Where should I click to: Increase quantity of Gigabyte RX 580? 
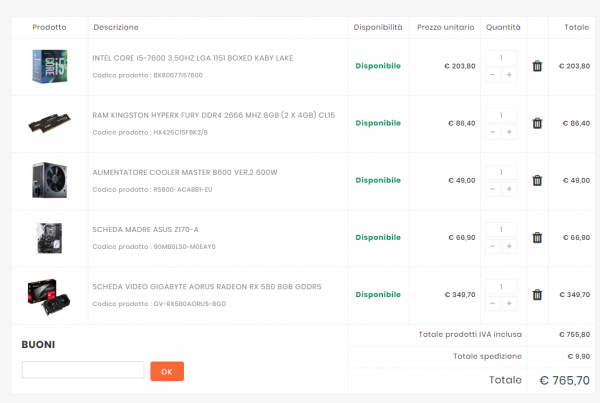pos(509,303)
